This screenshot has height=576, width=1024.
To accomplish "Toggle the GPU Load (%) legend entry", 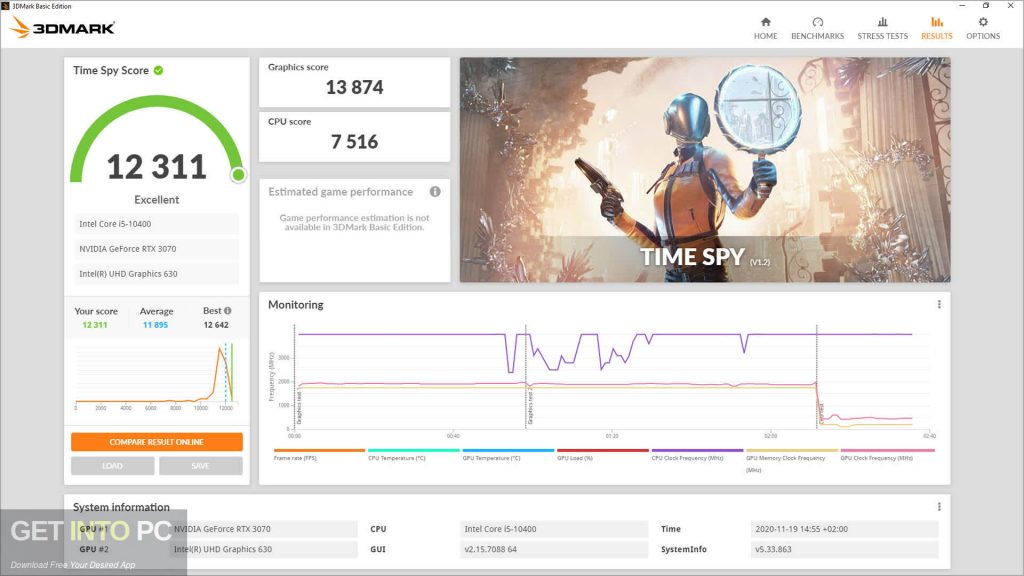I will tap(602, 455).
